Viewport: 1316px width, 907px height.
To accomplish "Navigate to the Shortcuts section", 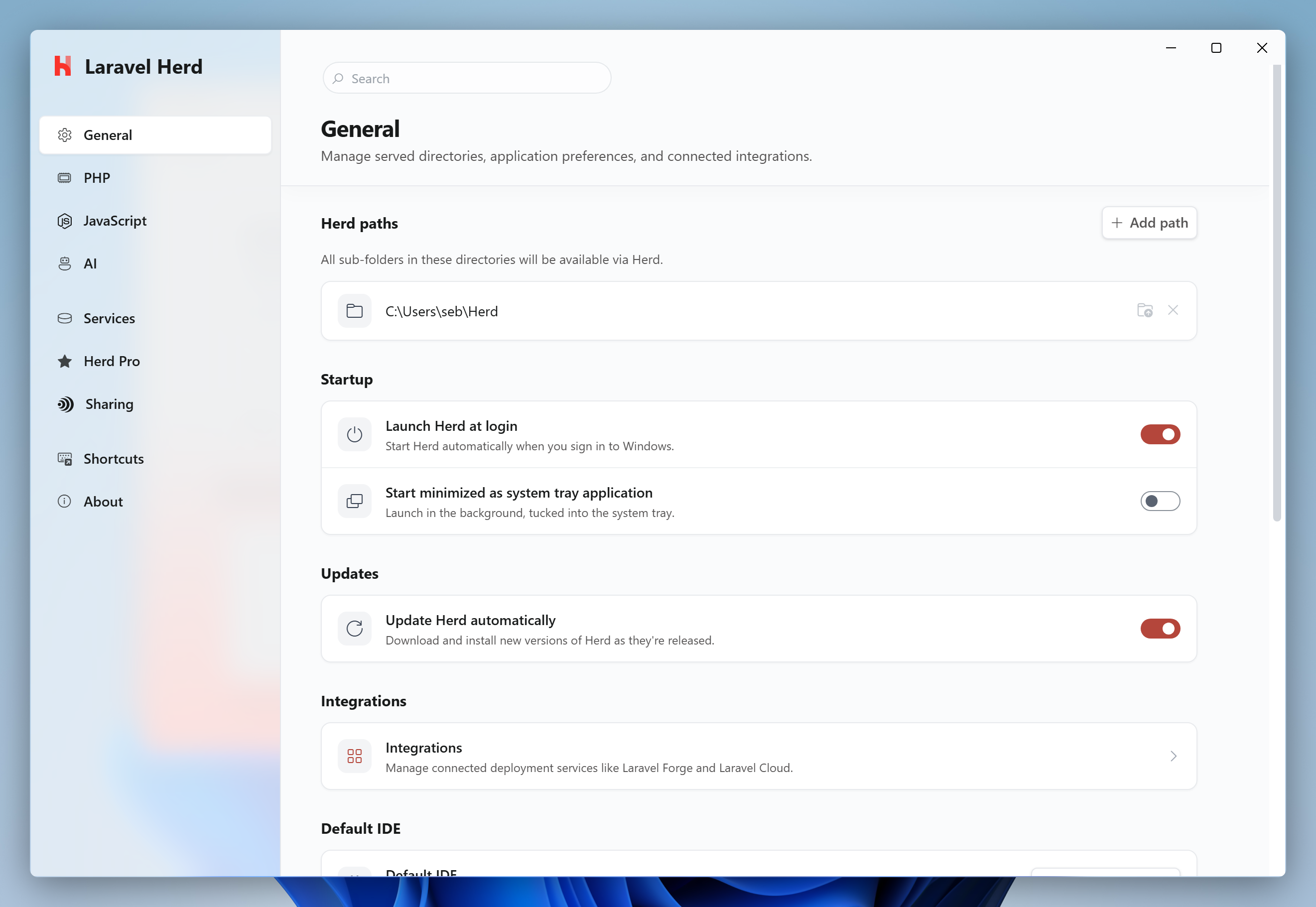I will (155, 459).
